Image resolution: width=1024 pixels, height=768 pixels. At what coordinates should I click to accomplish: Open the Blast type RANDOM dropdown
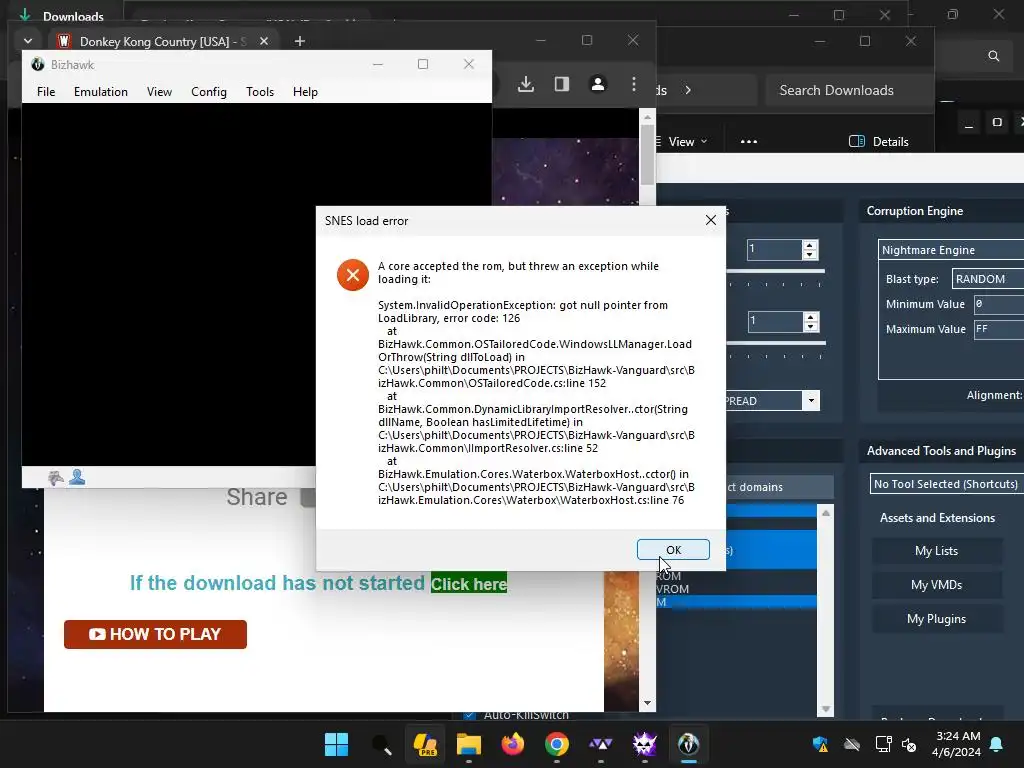[x=987, y=279]
